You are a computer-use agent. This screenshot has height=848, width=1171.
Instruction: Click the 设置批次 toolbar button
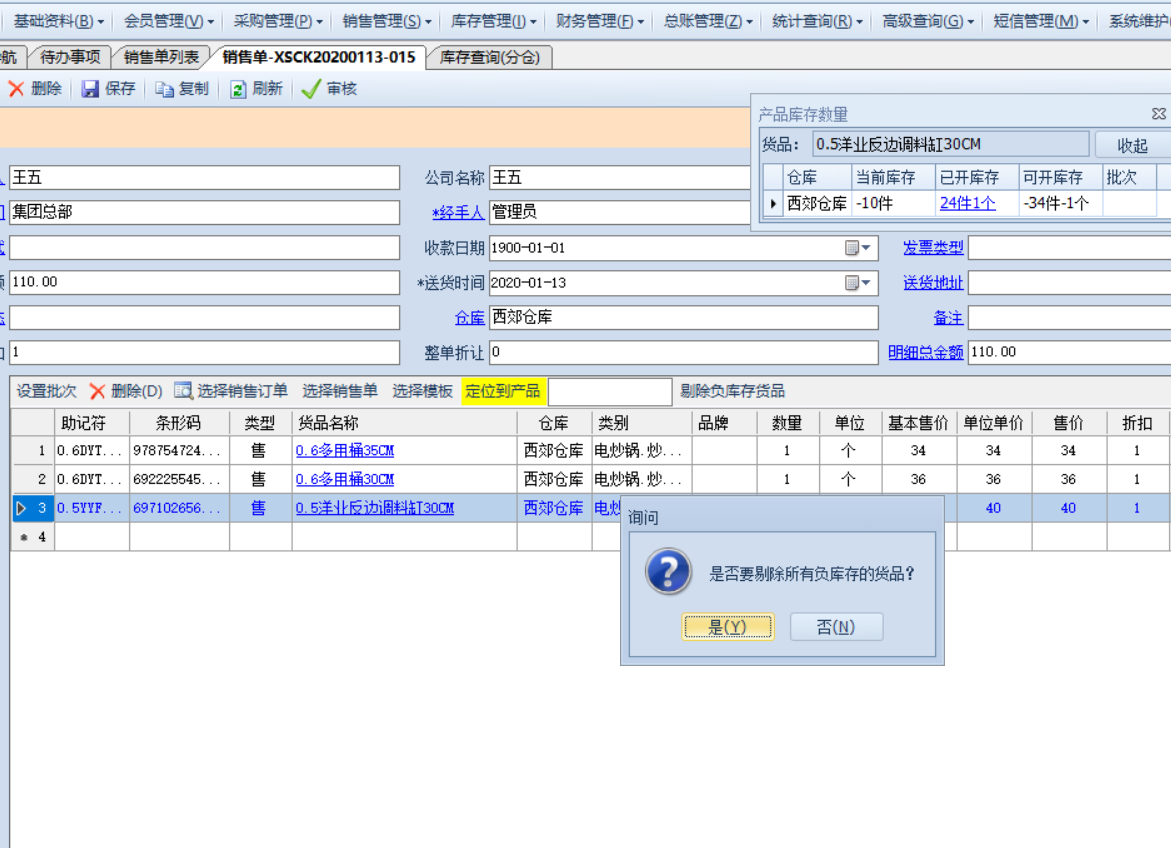coord(46,391)
